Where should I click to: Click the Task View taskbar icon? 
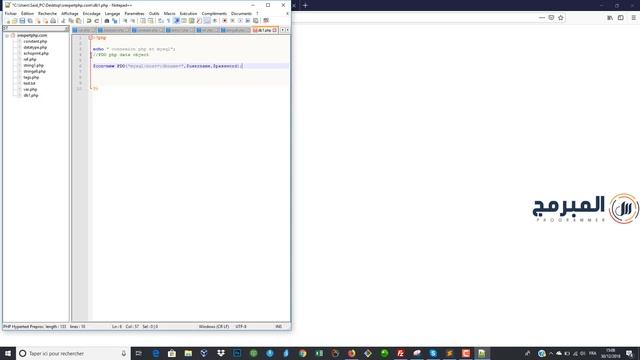point(139,353)
